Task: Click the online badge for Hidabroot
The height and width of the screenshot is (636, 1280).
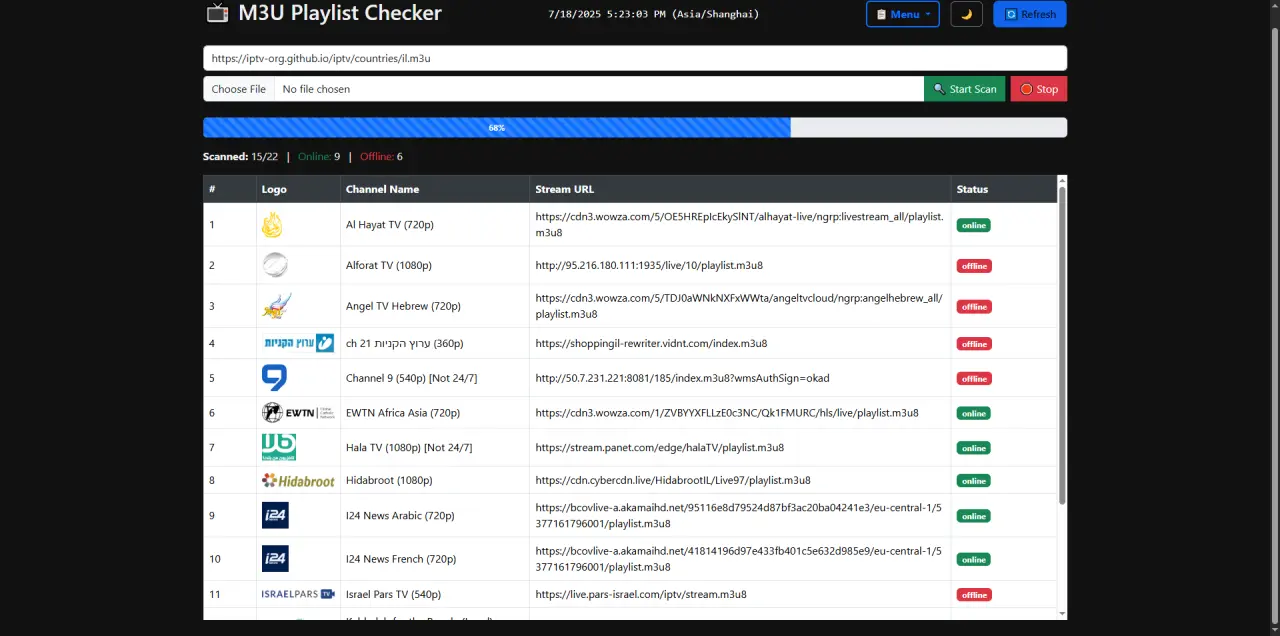Action: 974,480
